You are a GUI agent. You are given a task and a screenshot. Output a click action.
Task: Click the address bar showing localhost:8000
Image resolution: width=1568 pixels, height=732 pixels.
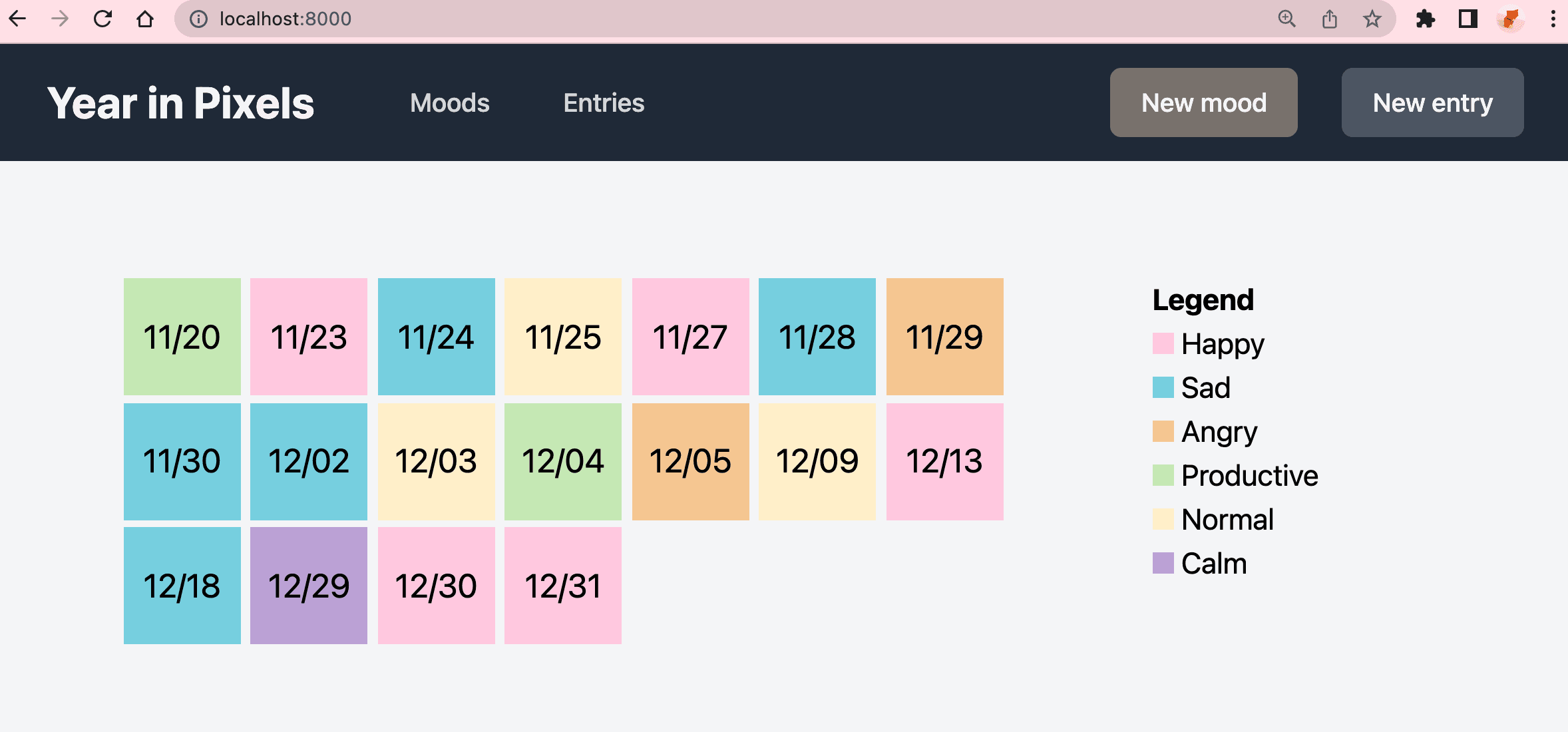[x=286, y=19]
